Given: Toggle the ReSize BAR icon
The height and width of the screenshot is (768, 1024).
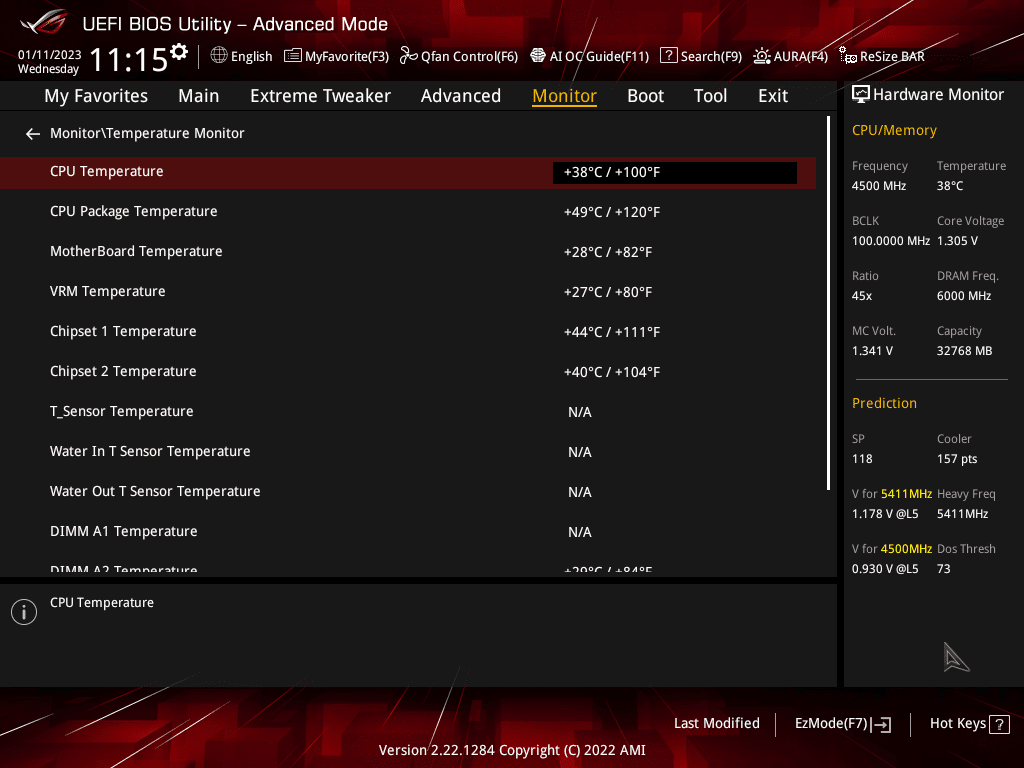Looking at the screenshot, I should tap(847, 56).
